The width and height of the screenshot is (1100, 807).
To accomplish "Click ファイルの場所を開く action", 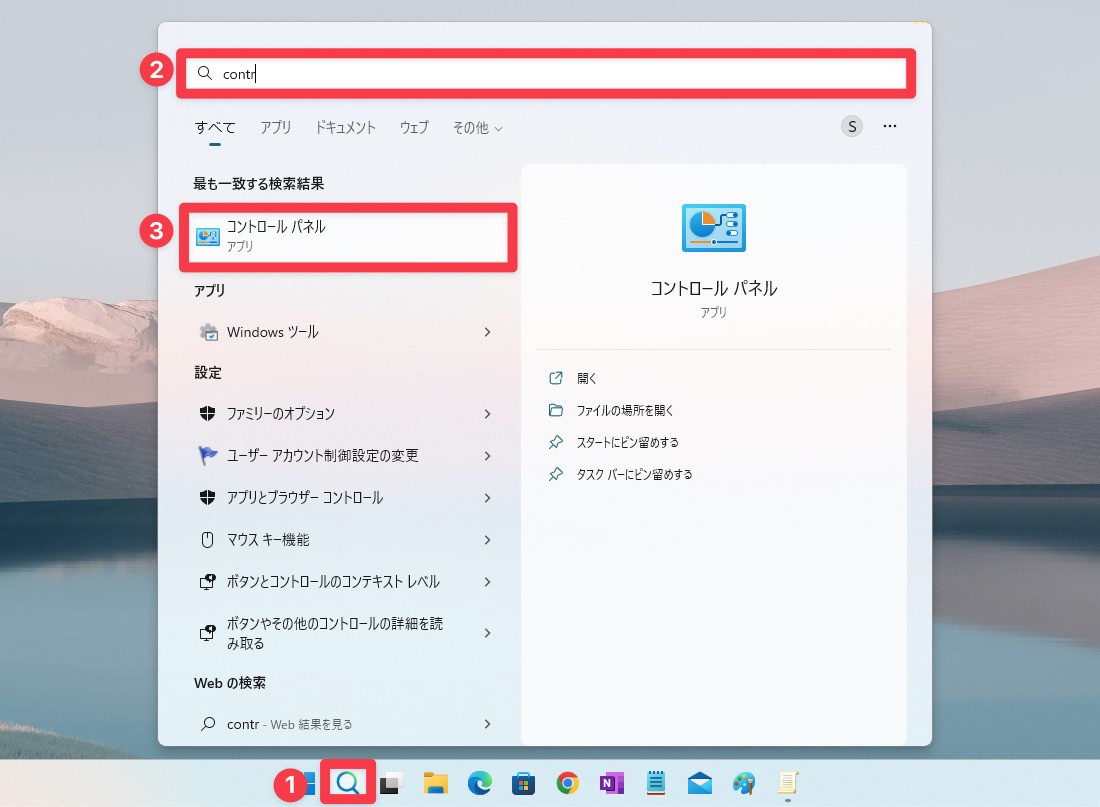I will 624,411.
